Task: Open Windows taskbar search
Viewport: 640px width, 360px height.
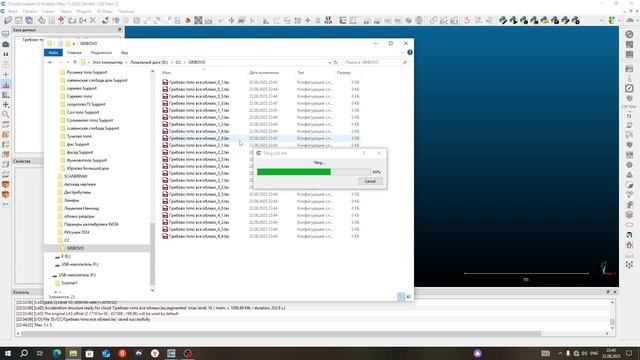Action: [x=24, y=353]
